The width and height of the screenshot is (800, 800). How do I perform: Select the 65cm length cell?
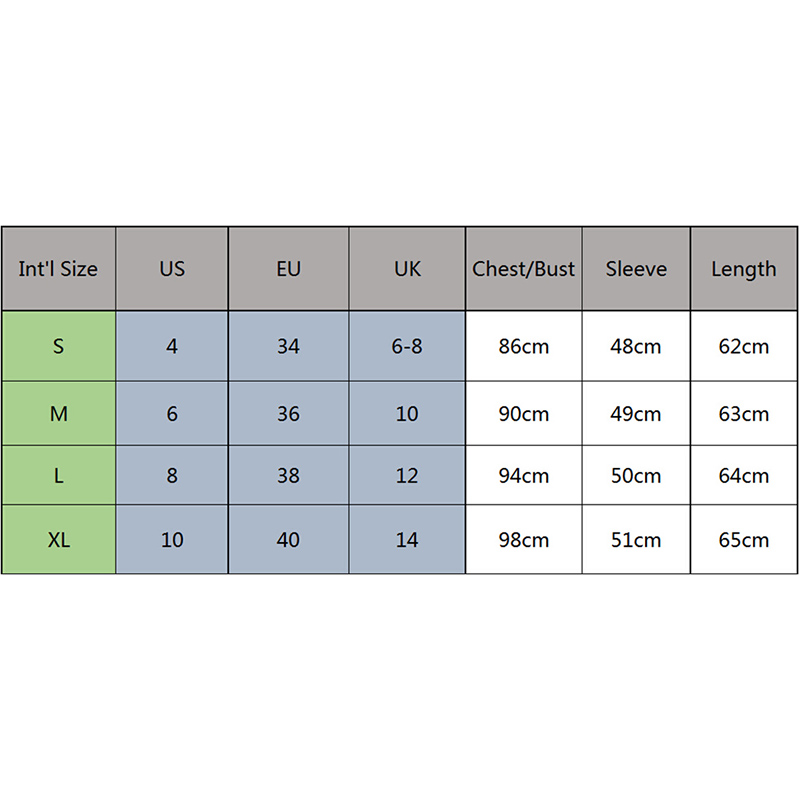click(x=744, y=540)
